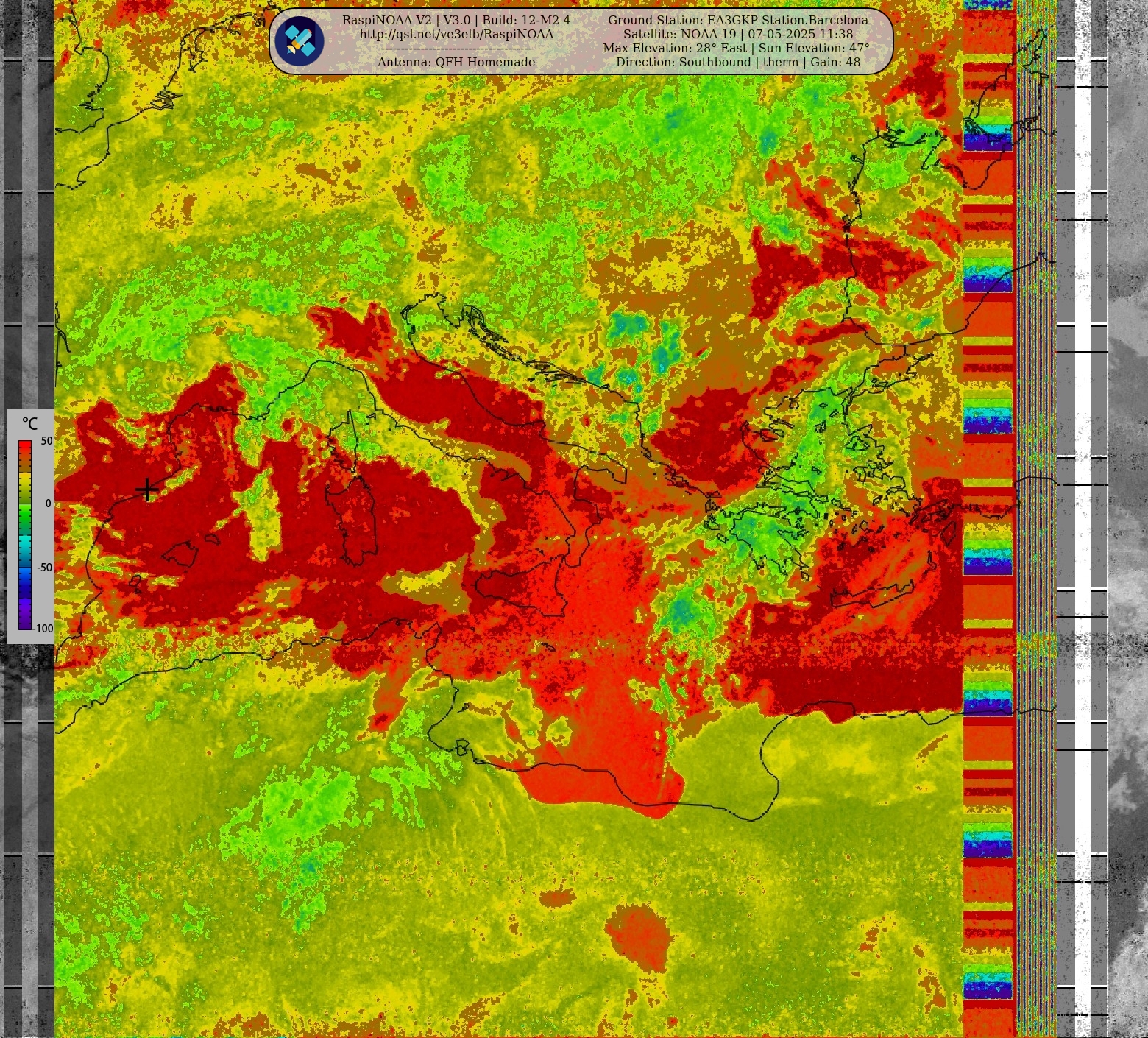
Task: Select the 'RaspiNOAA V2 | V3.0 | Build' text
Action: click(456, 20)
